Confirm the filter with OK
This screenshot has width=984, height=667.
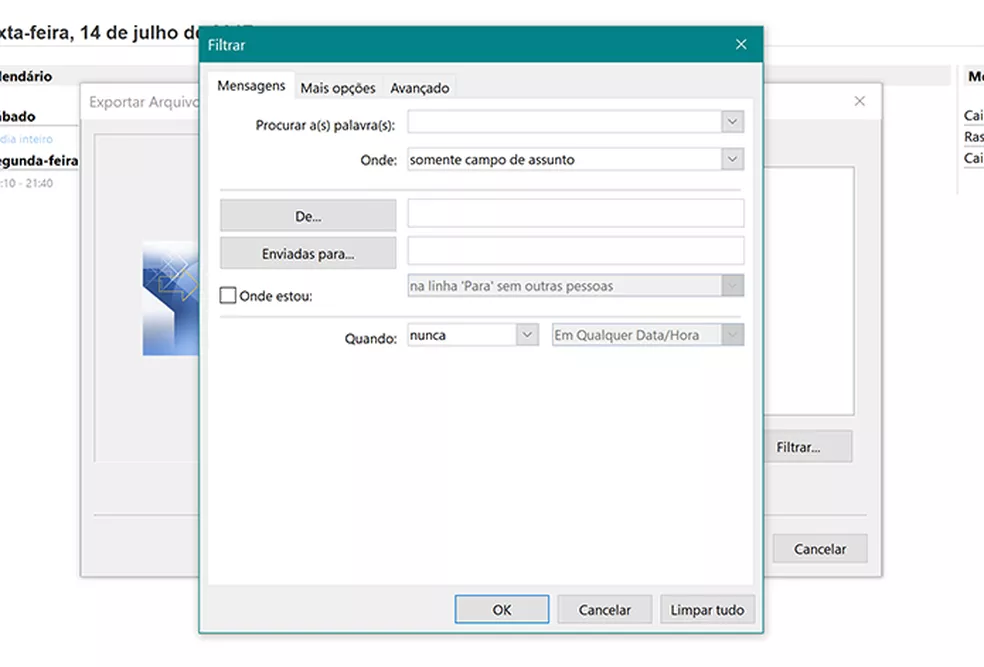(501, 609)
